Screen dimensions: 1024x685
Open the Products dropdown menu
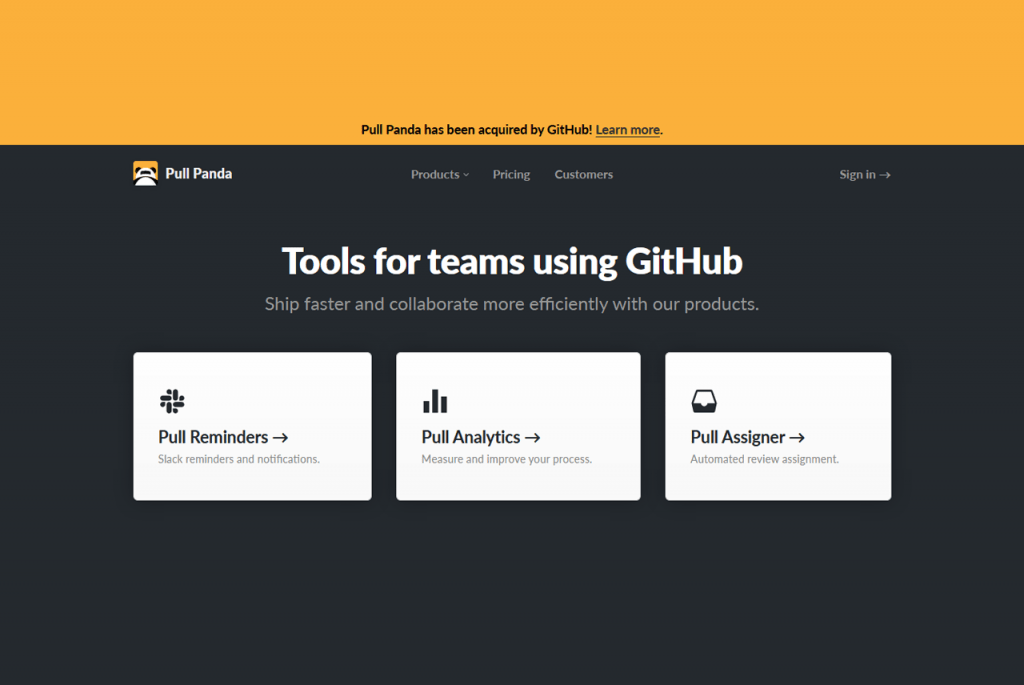tap(435, 174)
